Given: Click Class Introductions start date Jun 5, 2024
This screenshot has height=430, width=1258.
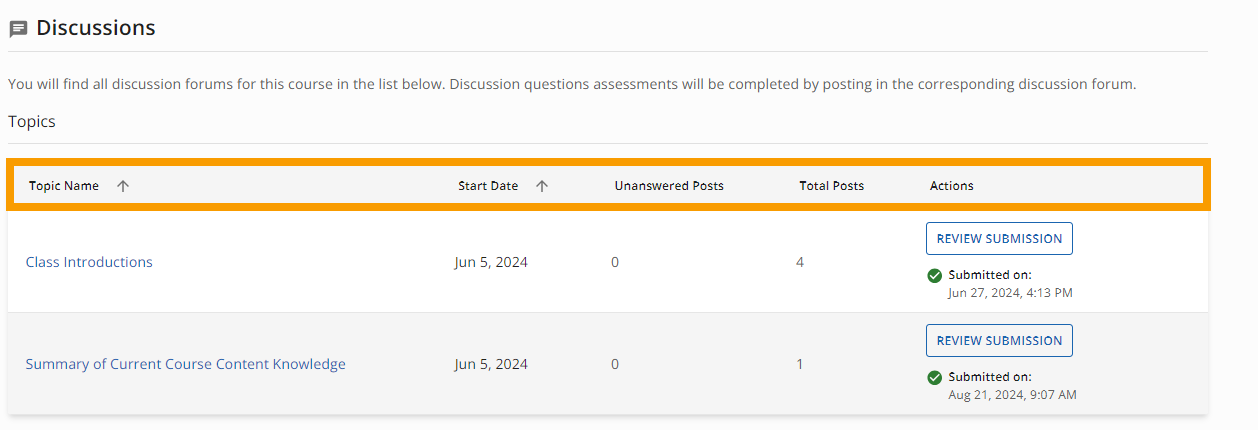Looking at the screenshot, I should click(x=491, y=262).
